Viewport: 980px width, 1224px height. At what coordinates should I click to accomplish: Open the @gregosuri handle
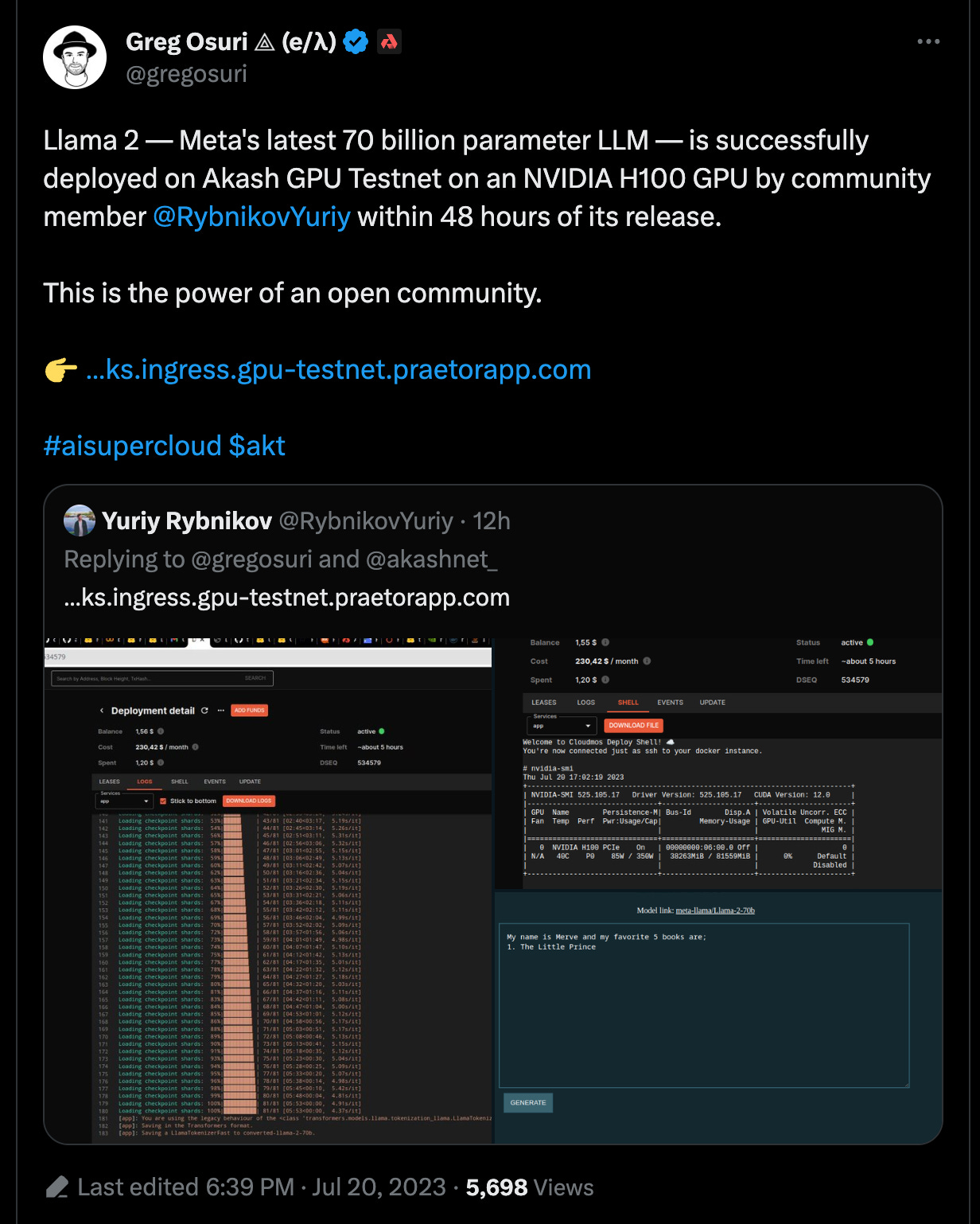pos(187,74)
